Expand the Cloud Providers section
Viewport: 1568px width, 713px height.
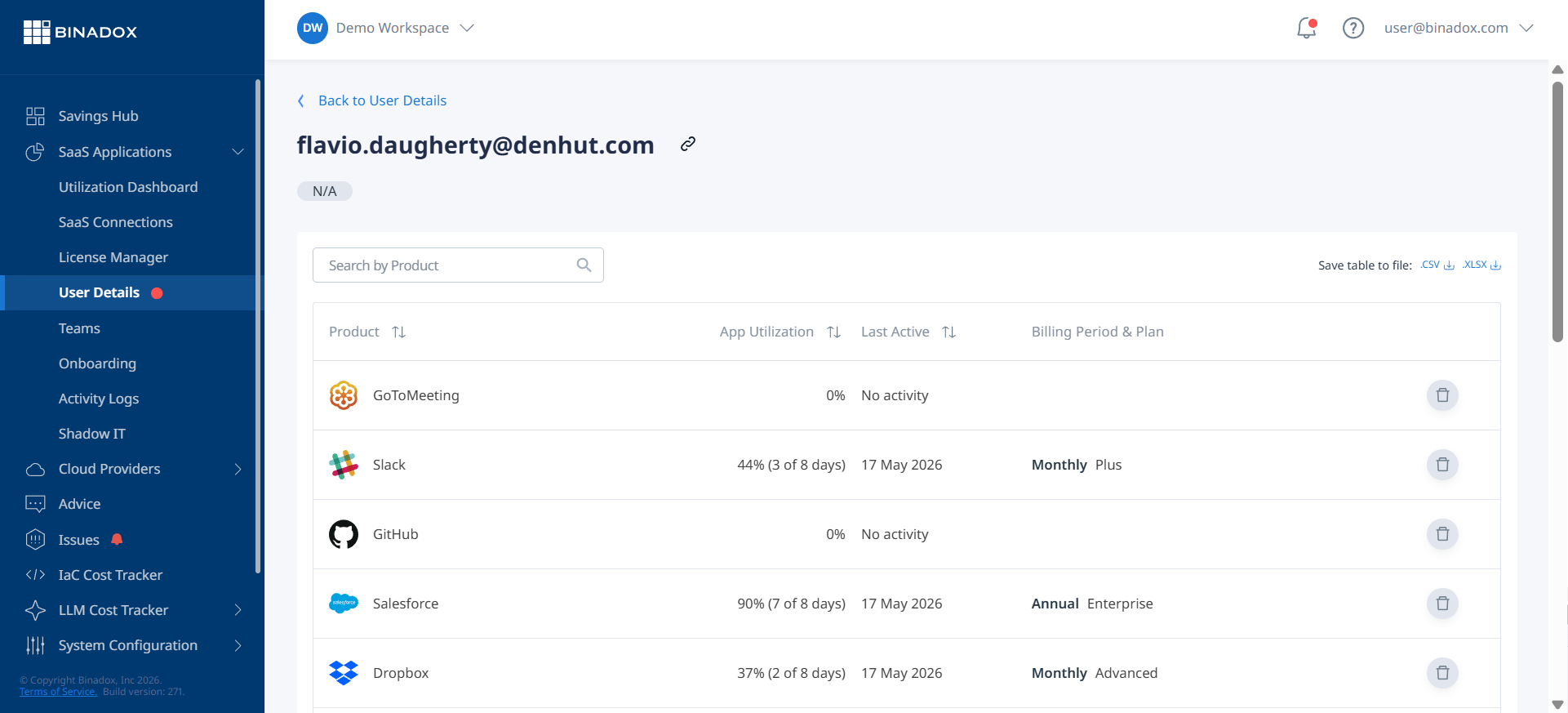point(238,469)
